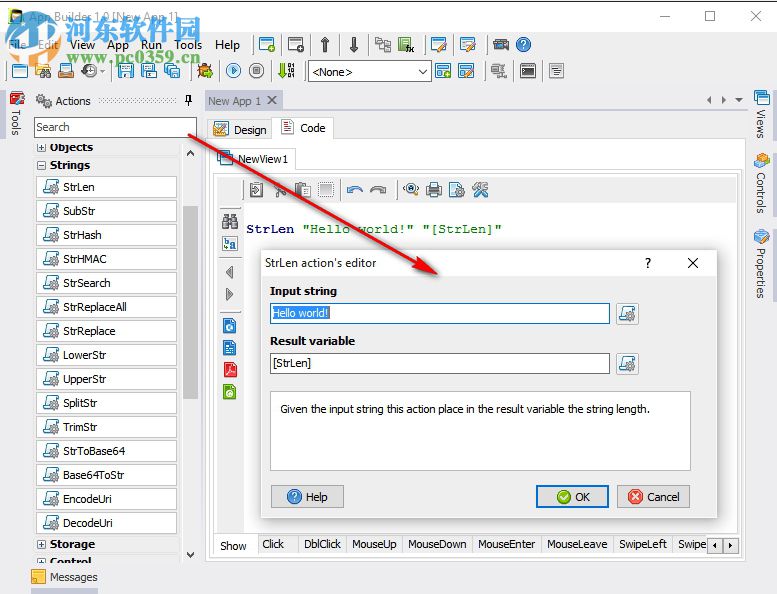Click the previous bookmark left triangle icon
Screen dimensions: 777x594
pos(229,272)
